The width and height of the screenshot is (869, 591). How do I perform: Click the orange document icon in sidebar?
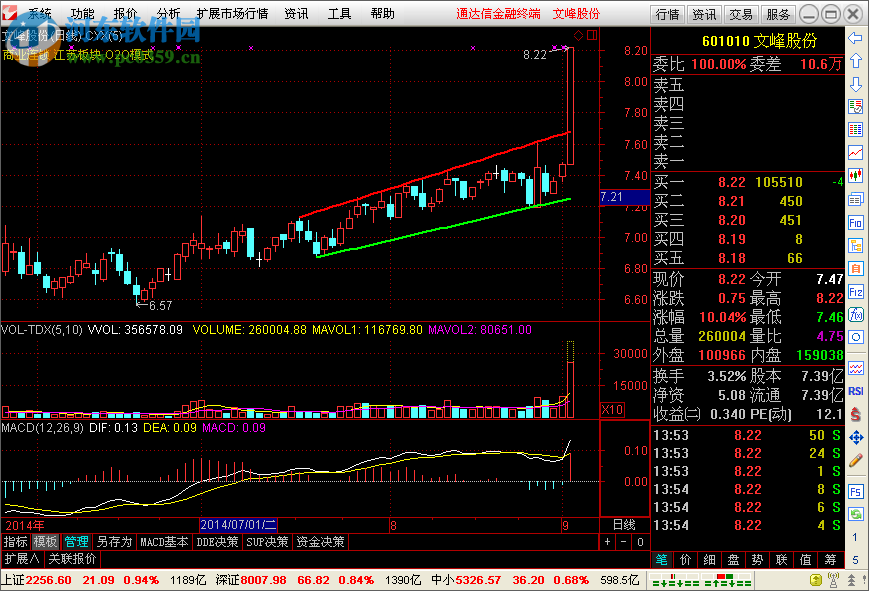(856, 268)
